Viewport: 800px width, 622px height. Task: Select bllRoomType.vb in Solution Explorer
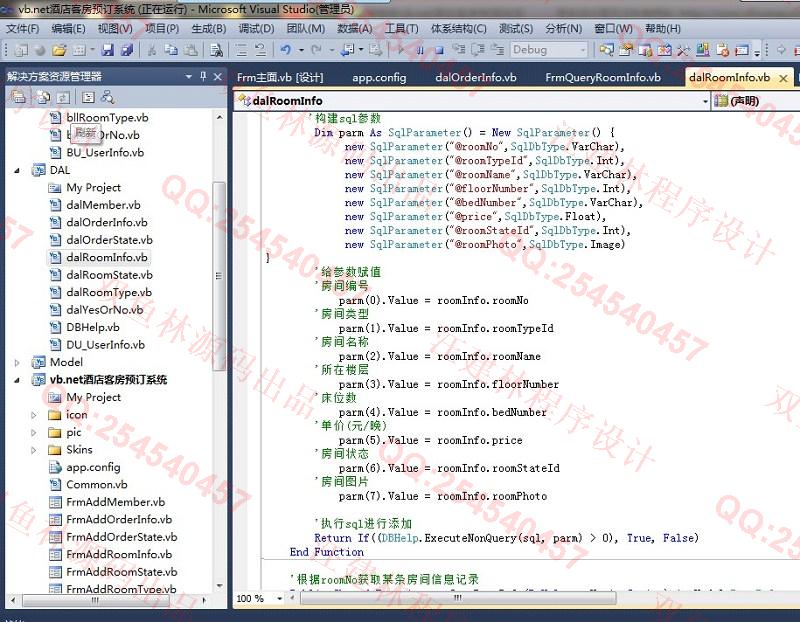click(107, 117)
